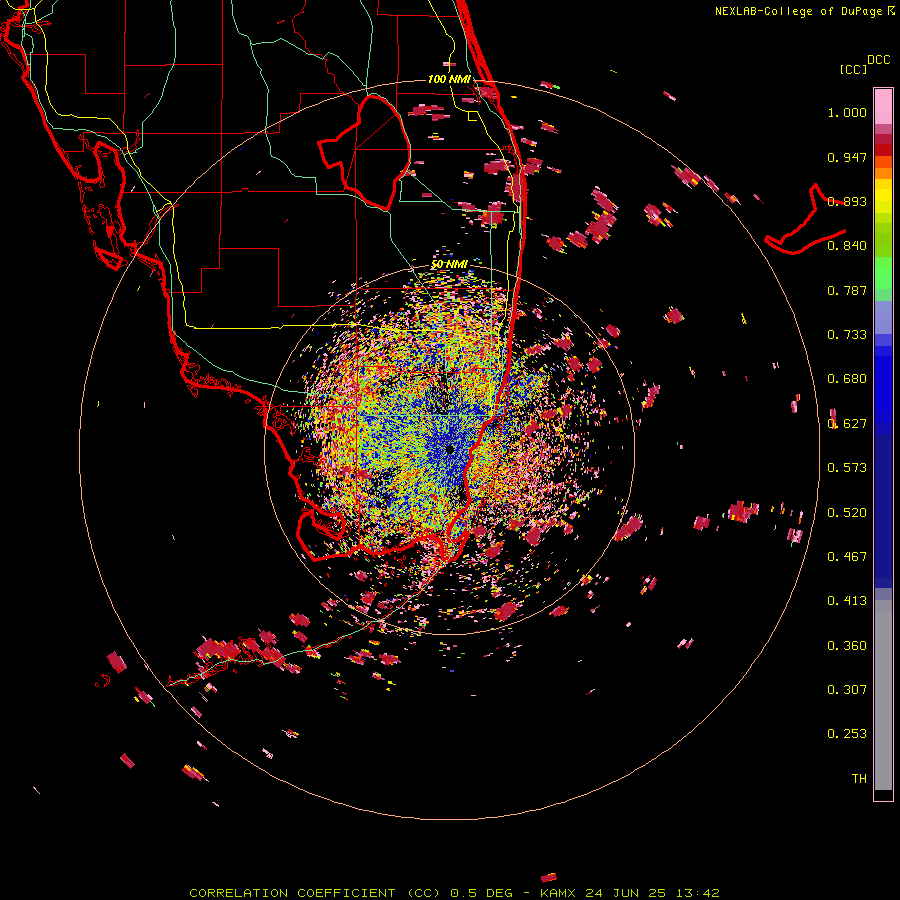Click the NEXLAB-College of DuPage credit text

(x=798, y=11)
